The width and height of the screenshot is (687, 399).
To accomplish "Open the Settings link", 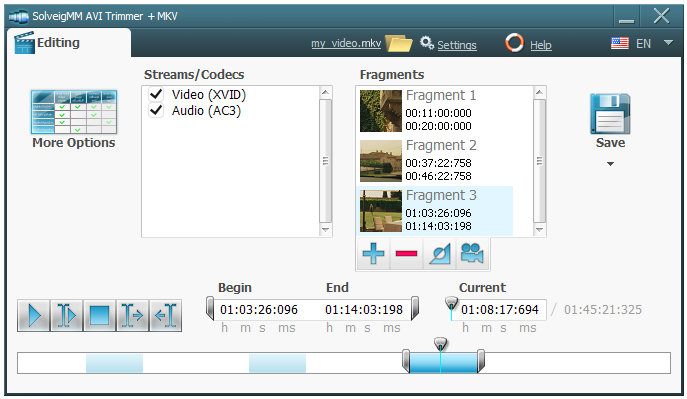I will pos(457,45).
